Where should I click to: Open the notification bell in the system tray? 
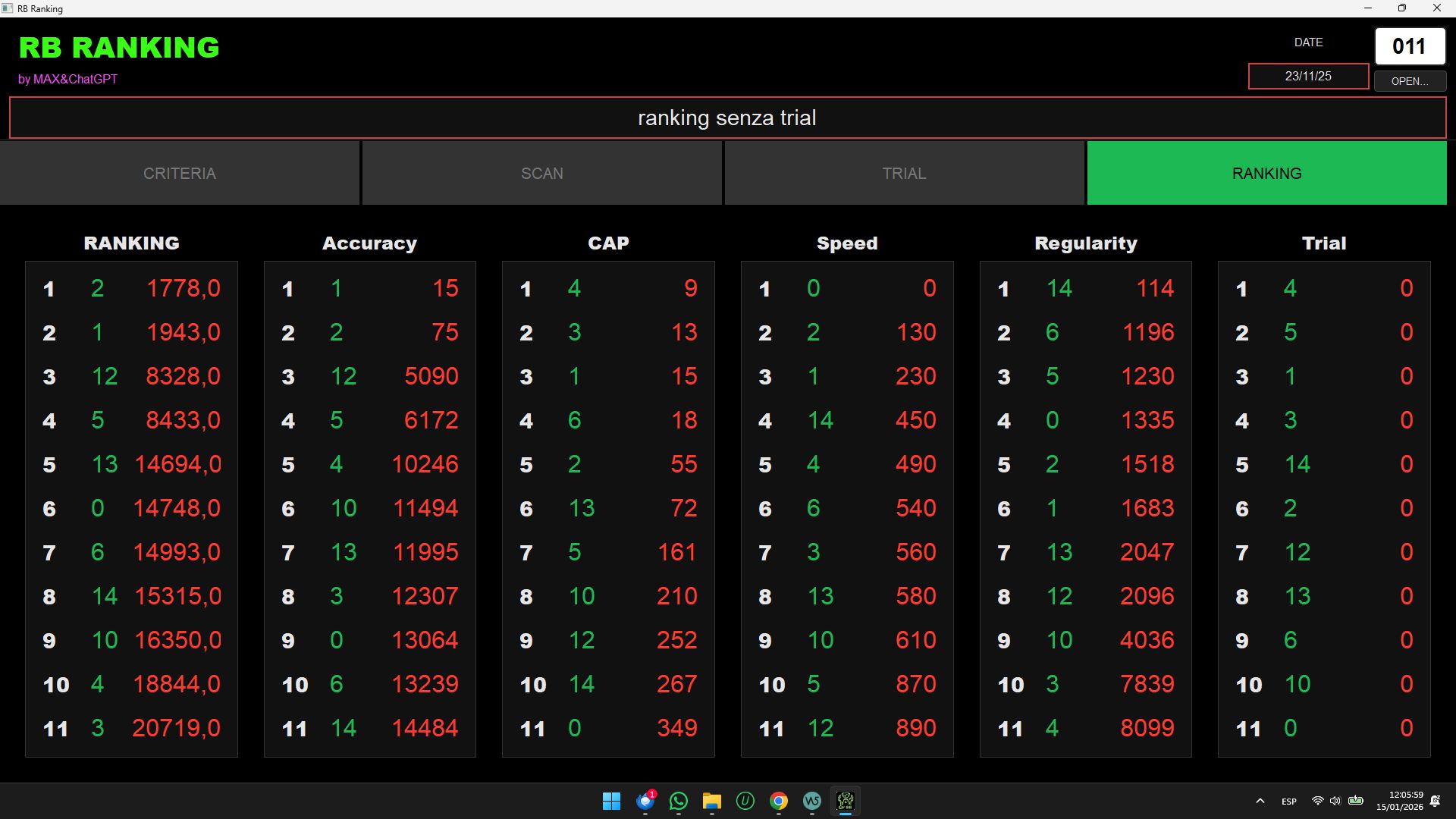1435,801
